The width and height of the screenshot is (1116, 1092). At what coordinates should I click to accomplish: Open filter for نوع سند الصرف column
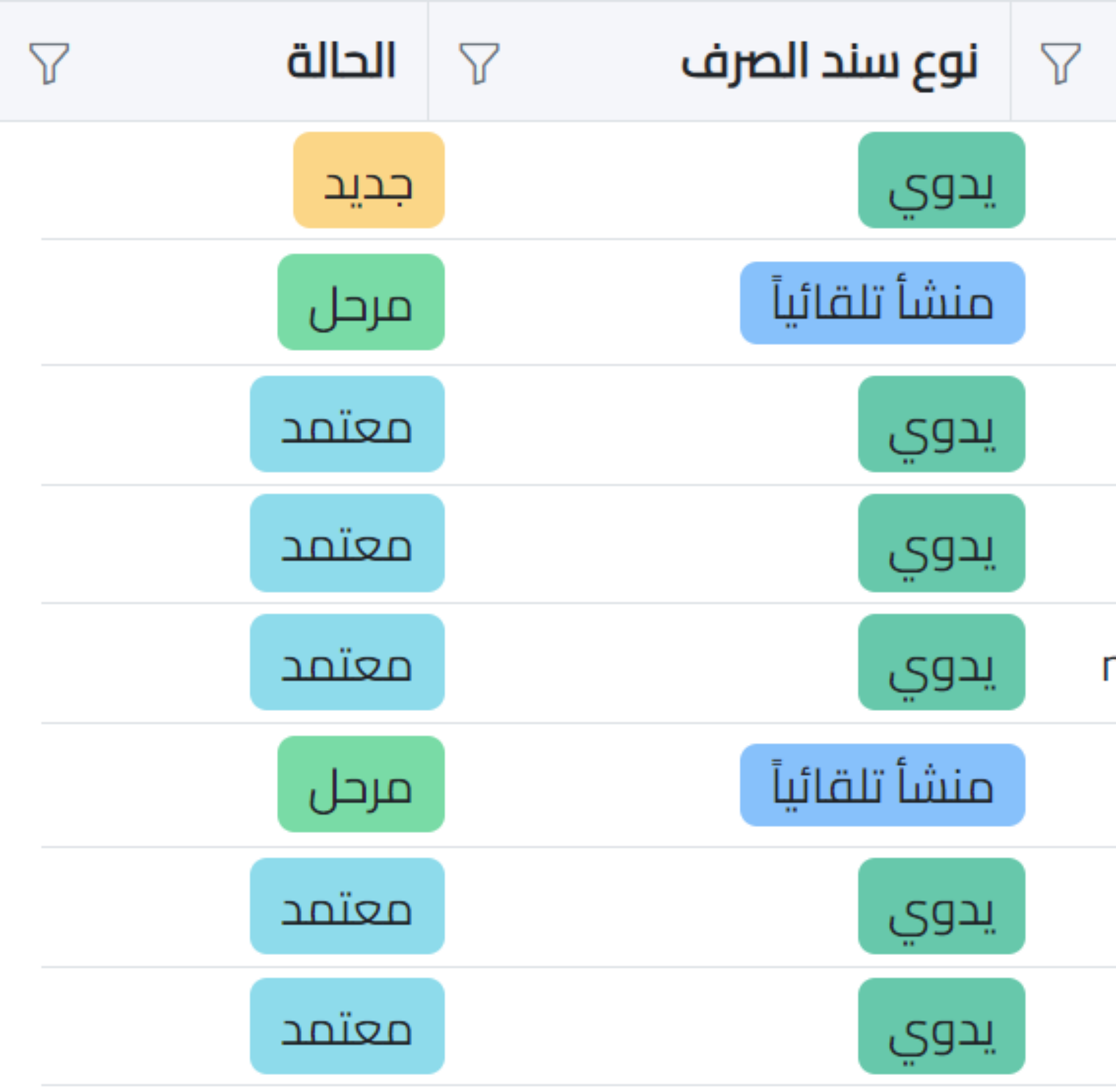(x=479, y=63)
